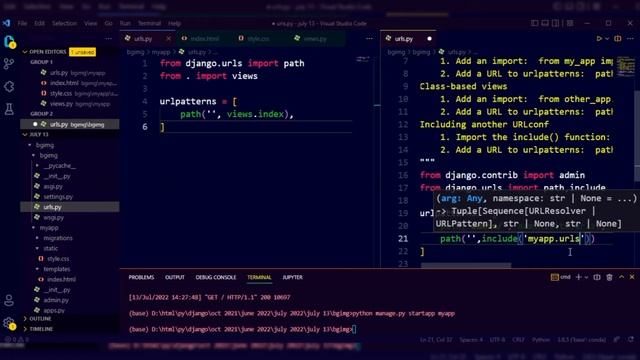The height and width of the screenshot is (360, 640).
Task: Click the CRLF line ending in status bar
Action: click(518, 340)
